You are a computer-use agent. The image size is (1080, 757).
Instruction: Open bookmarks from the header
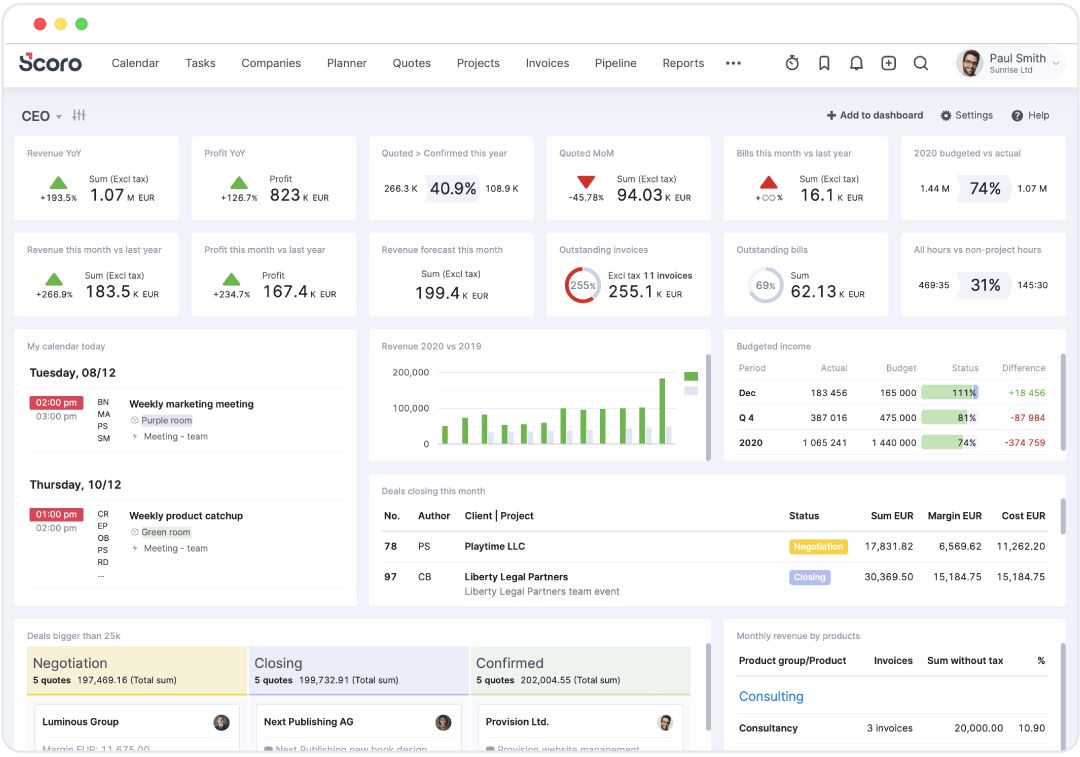pos(824,62)
